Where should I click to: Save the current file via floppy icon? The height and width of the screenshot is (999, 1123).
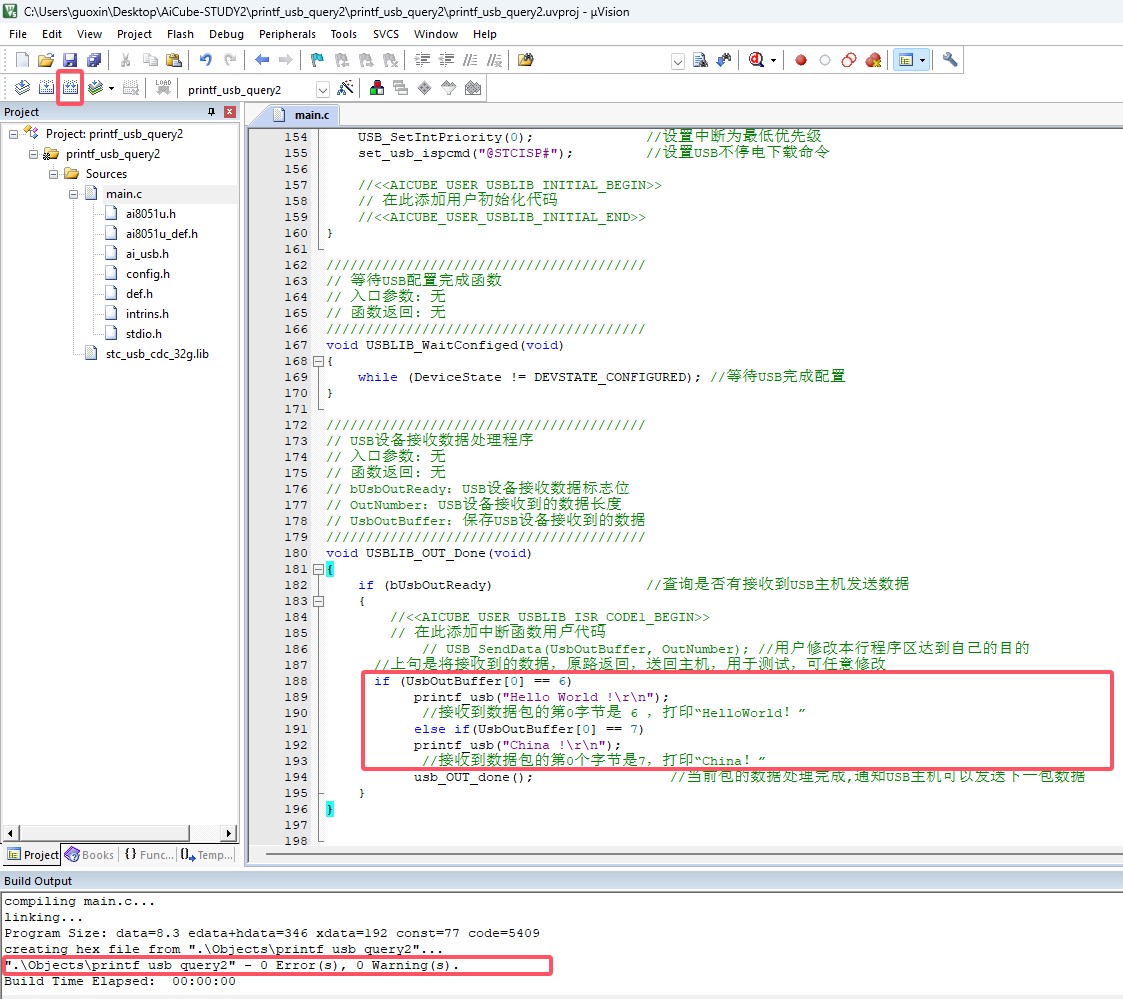pyautogui.click(x=69, y=60)
